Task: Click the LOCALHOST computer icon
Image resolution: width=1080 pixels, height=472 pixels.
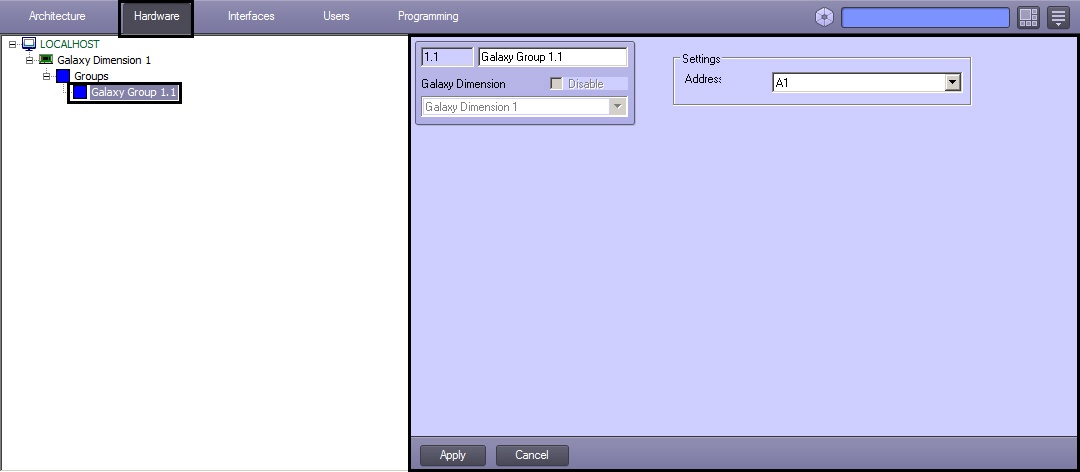Action: tap(29, 44)
